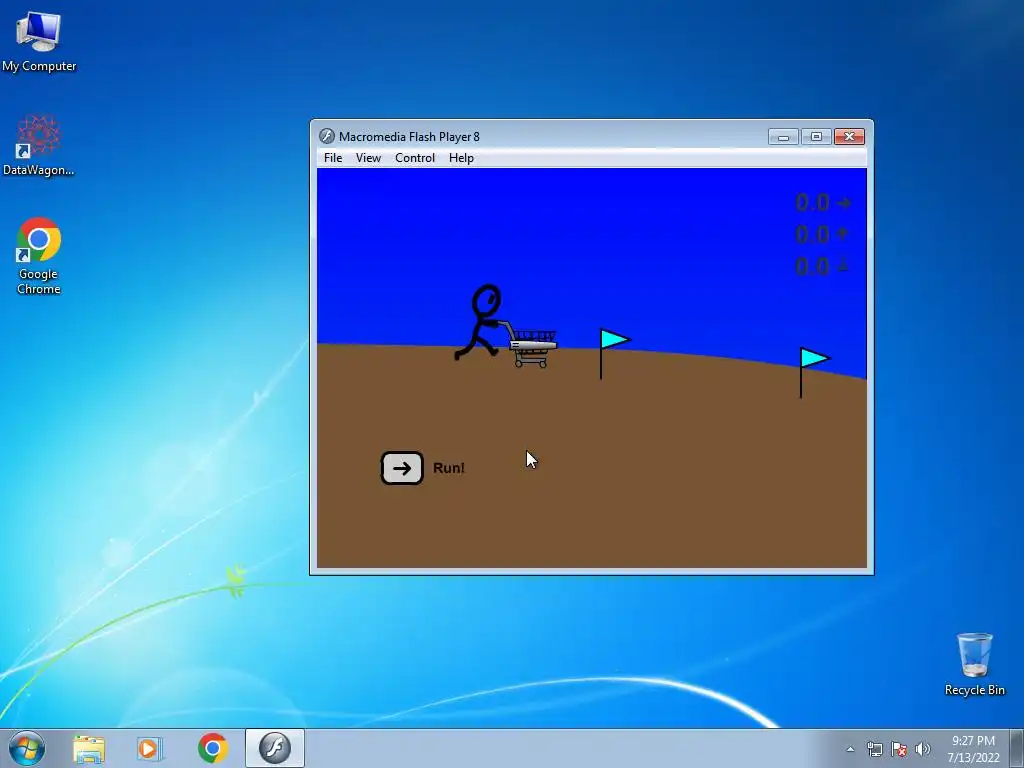The image size is (1024, 768).
Task: Open the Control menu
Action: (x=415, y=158)
